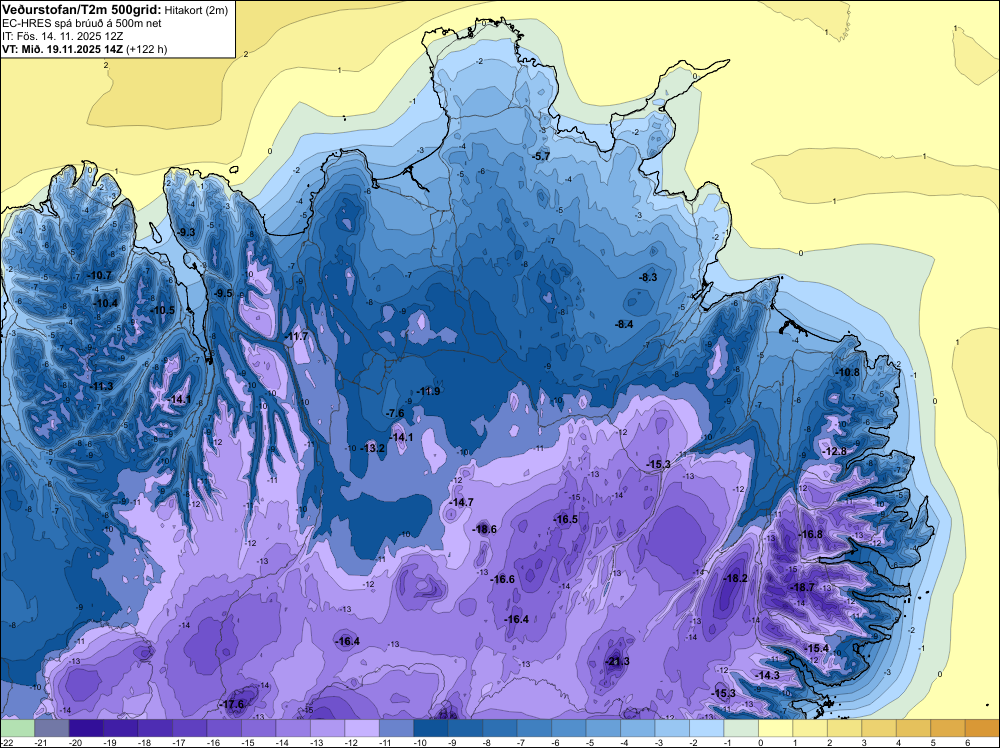The width and height of the screenshot is (1000, 748).
Task: Click the '2' label on the color scale
Action: tap(830, 742)
